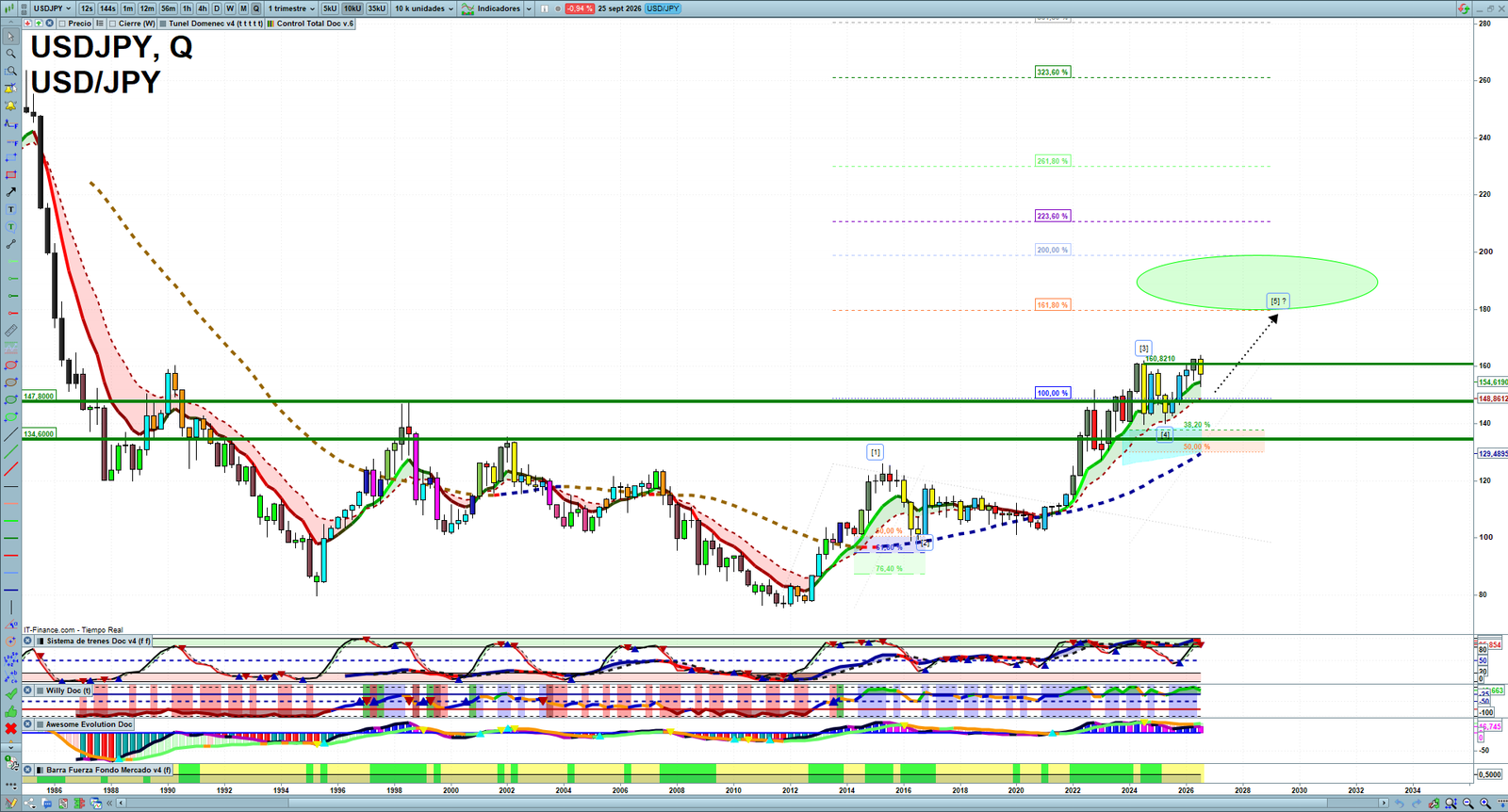Toggle the Cierre (W) checkbox
Screen dimensions: 1508x812
point(113,24)
